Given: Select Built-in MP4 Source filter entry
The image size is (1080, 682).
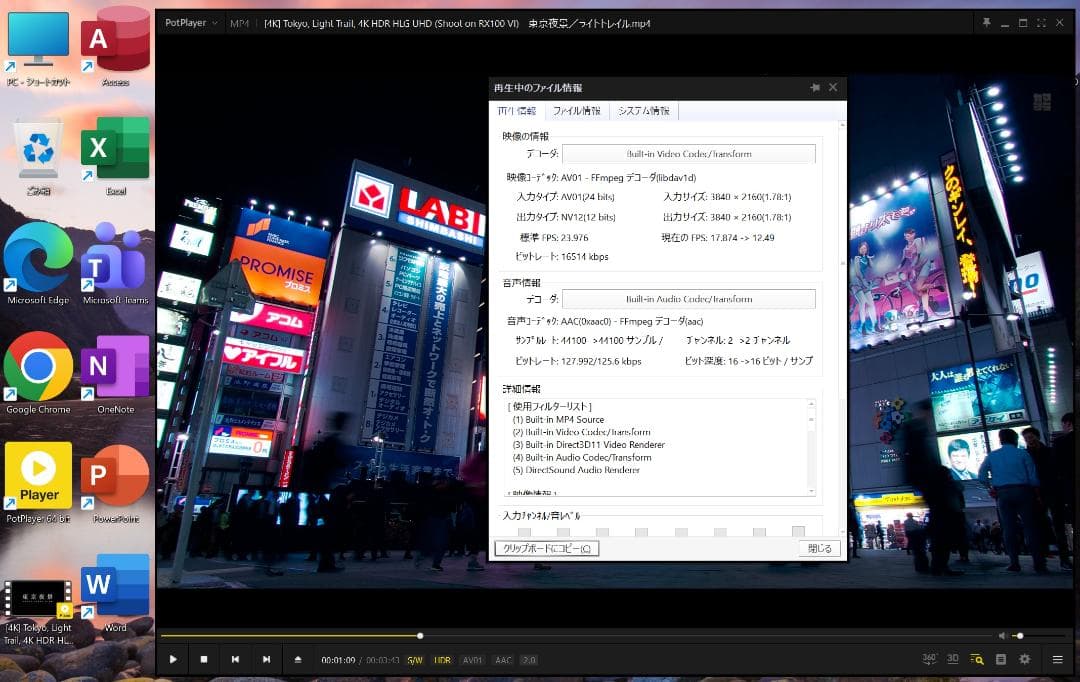Looking at the screenshot, I should point(559,420).
